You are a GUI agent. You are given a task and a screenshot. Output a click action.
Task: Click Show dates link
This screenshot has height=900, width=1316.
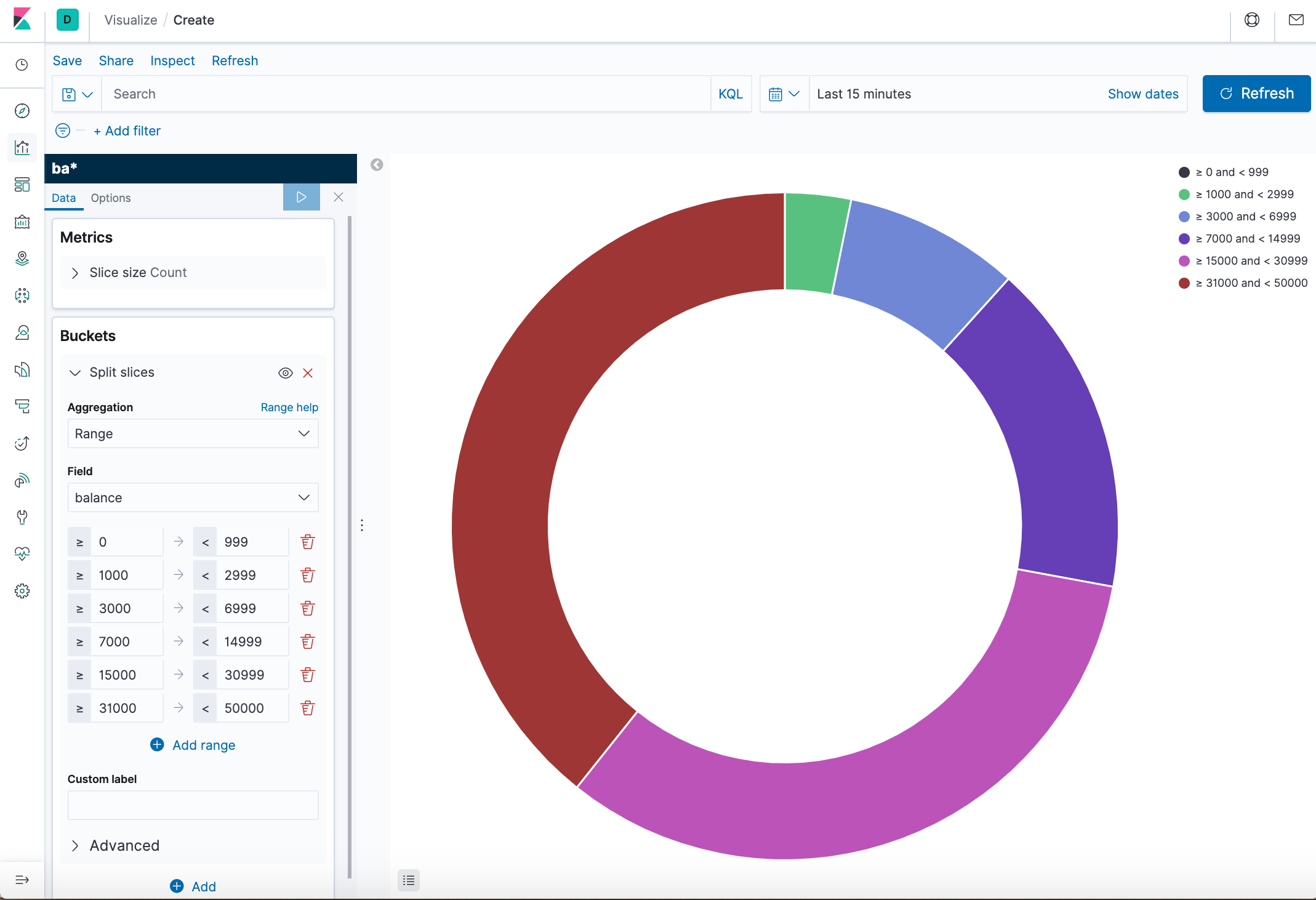[x=1143, y=94]
